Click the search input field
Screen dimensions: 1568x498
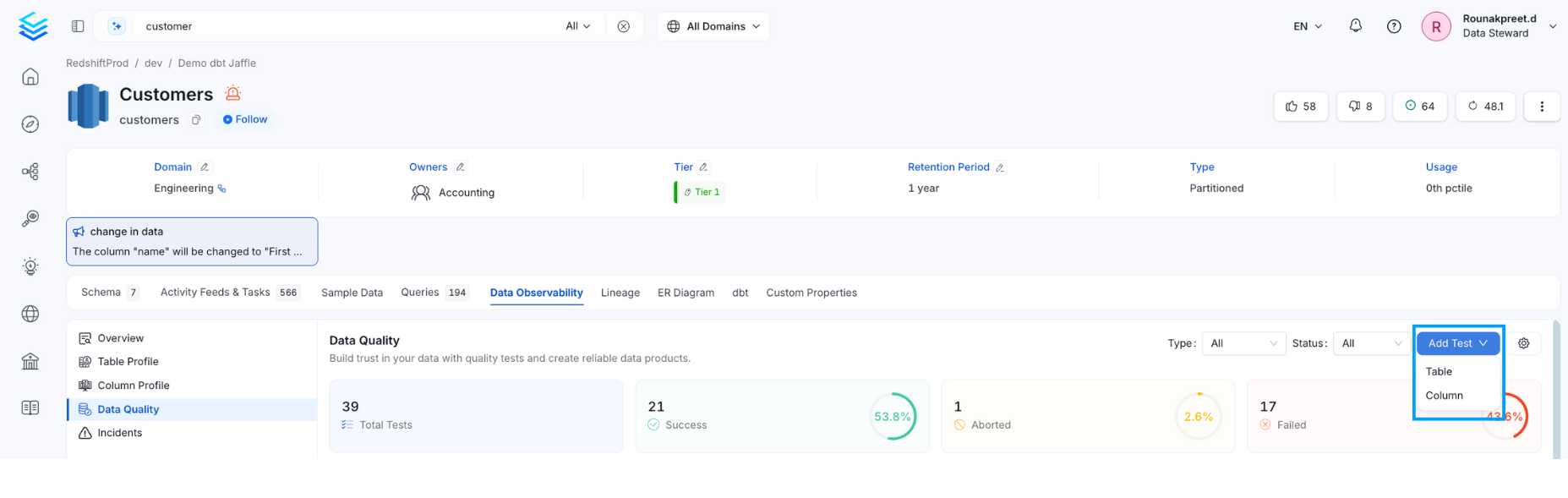[x=347, y=26]
